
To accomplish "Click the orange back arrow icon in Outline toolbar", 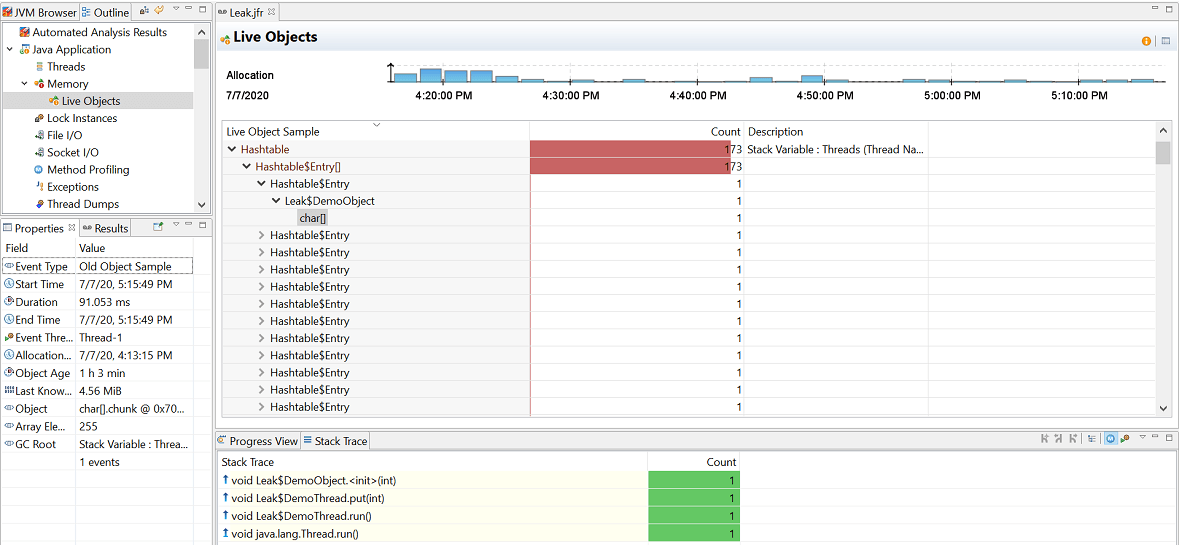I will pos(159,10).
